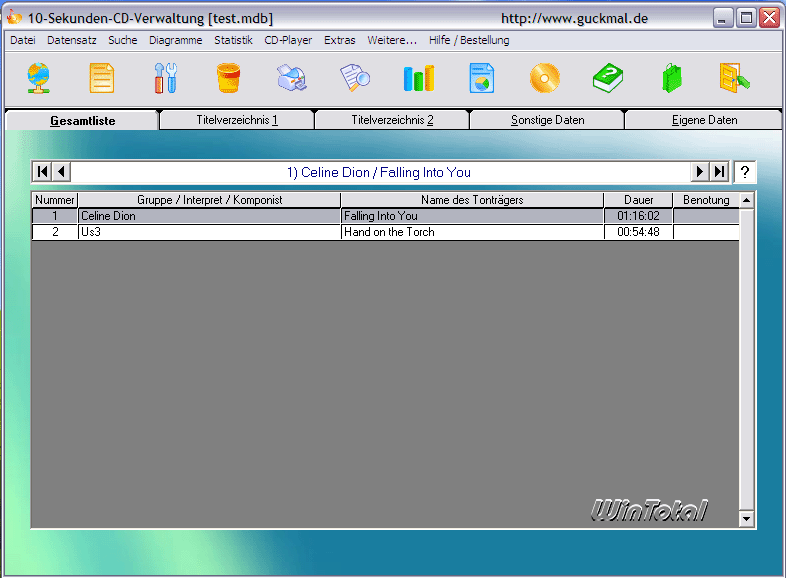Open the Sonstige Daten tab
The image size is (786, 578).
tap(547, 120)
